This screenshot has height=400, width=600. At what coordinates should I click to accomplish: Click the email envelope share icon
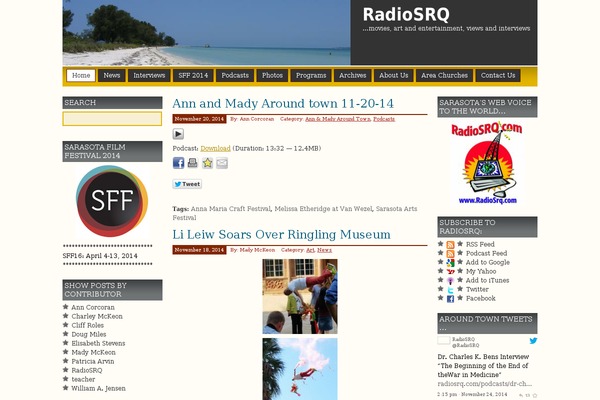click(222, 163)
